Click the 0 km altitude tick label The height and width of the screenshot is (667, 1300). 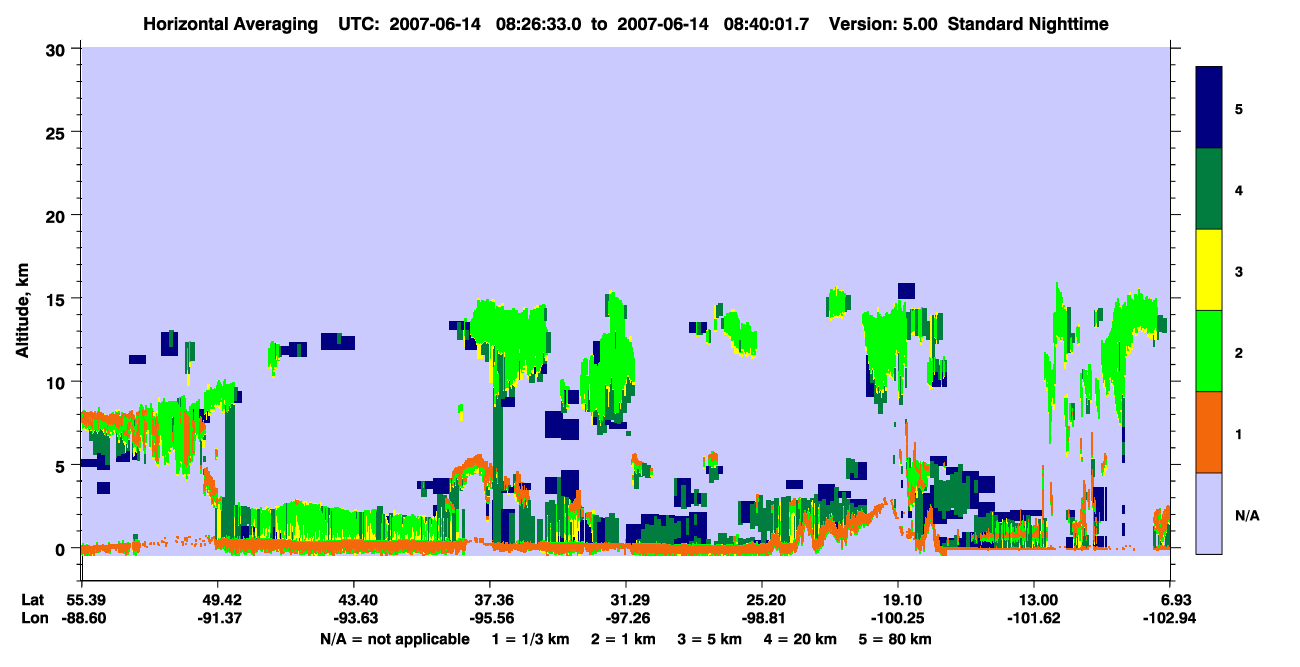coord(61,549)
